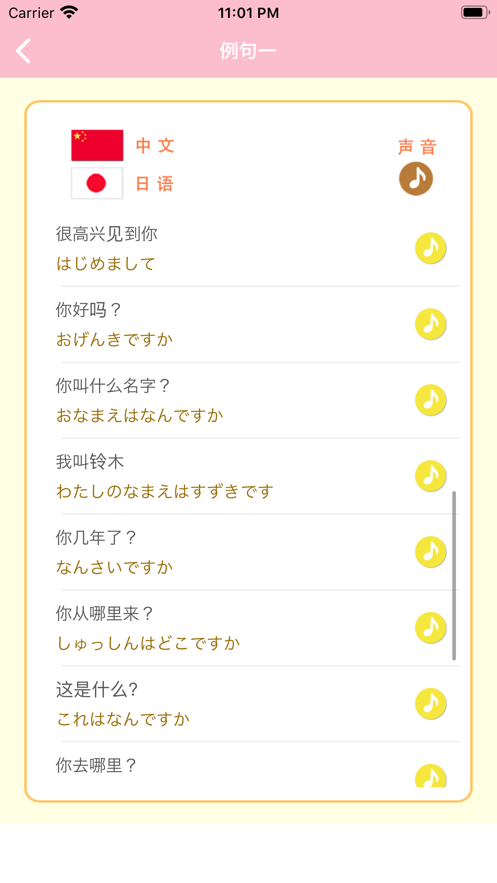This screenshot has height=883, width=497.
Task: Click the brown sound note button under 声音
Action: [x=416, y=179]
